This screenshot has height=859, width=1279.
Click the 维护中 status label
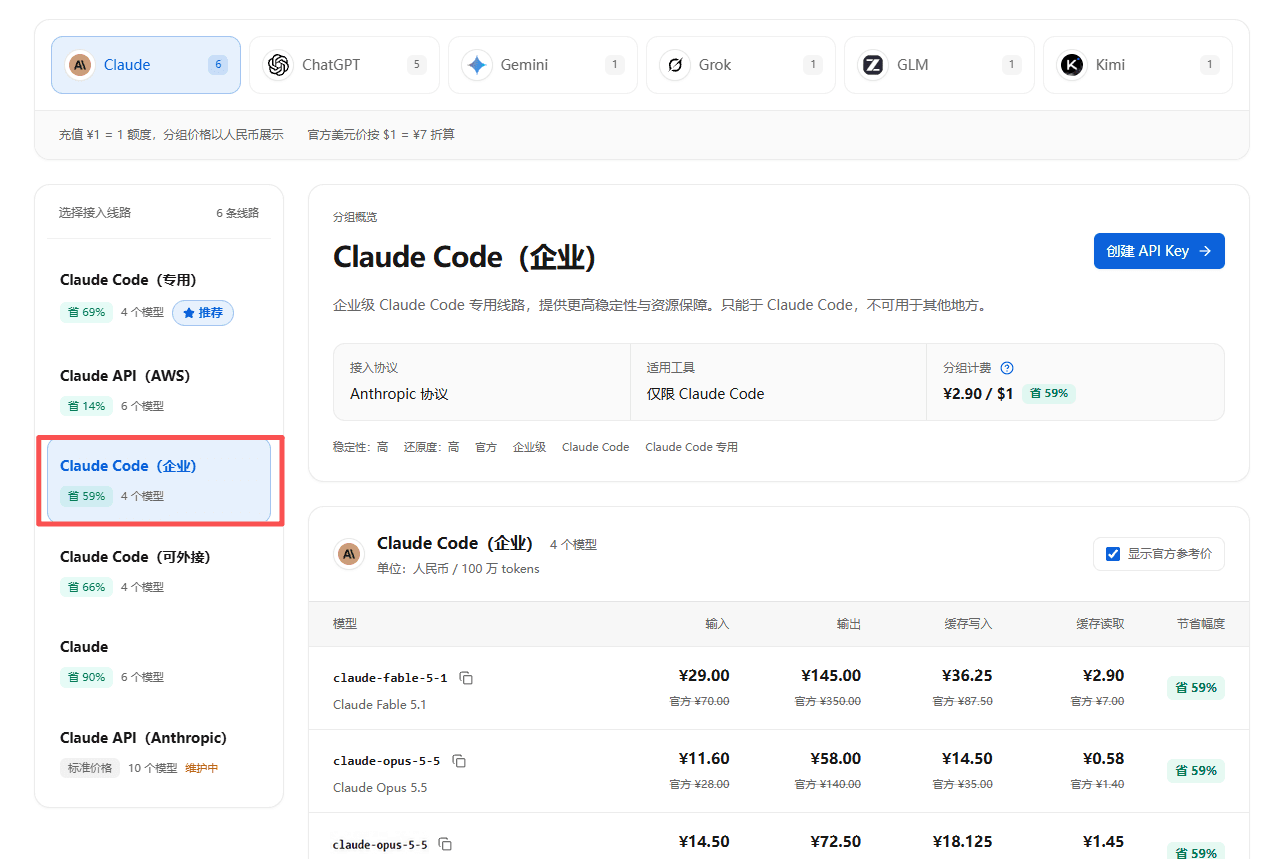click(201, 768)
